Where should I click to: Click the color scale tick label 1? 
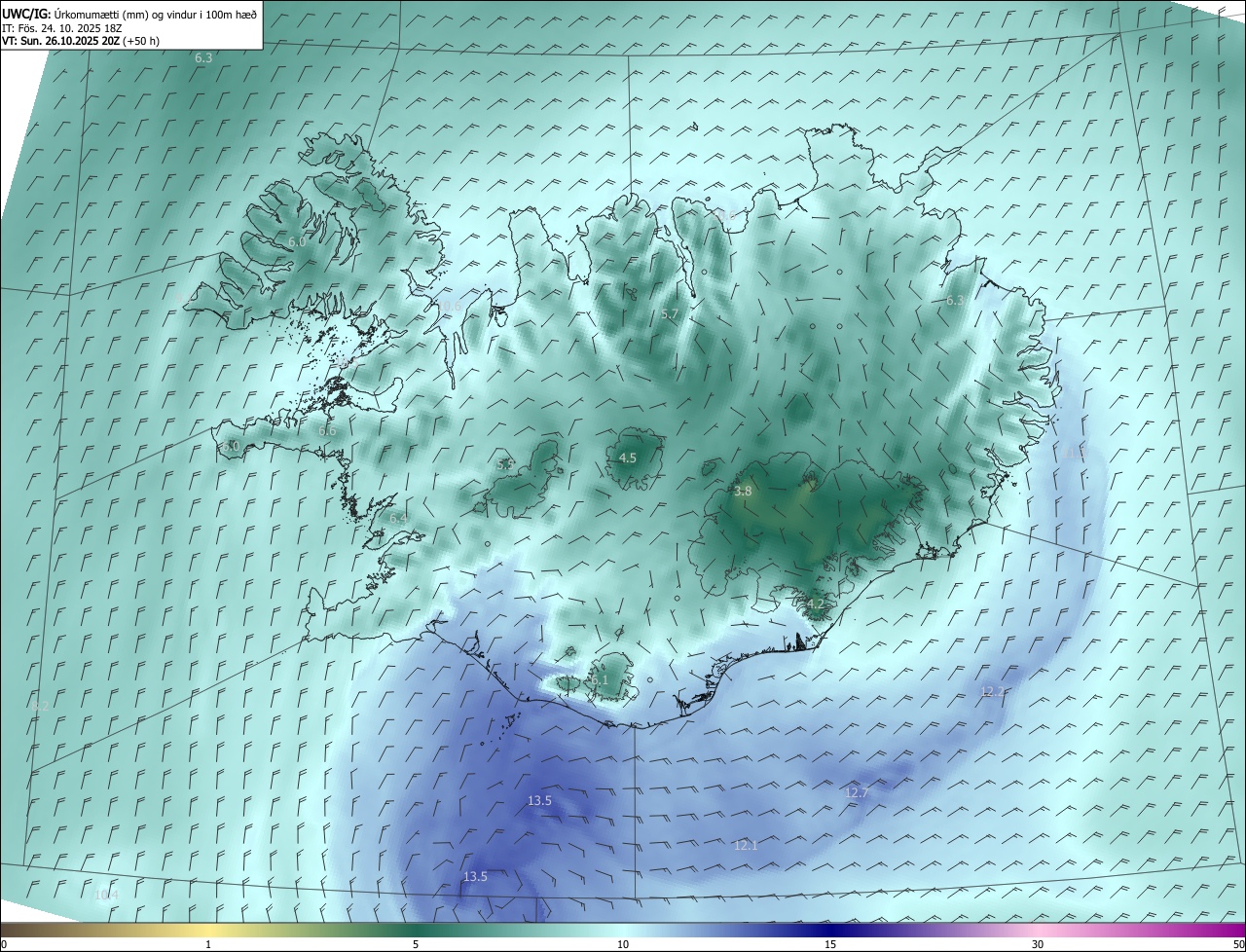(x=208, y=944)
